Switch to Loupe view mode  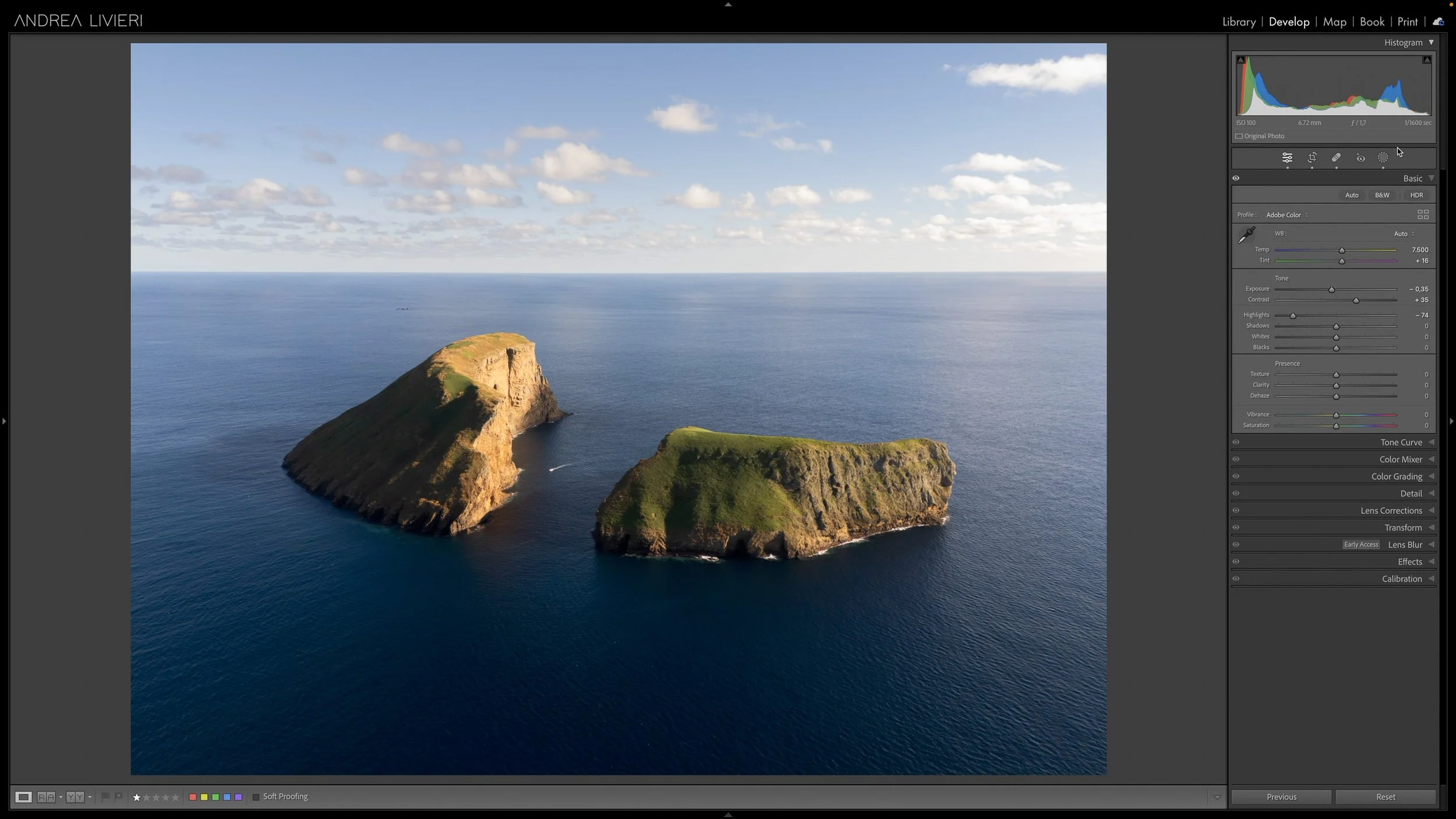point(23,797)
